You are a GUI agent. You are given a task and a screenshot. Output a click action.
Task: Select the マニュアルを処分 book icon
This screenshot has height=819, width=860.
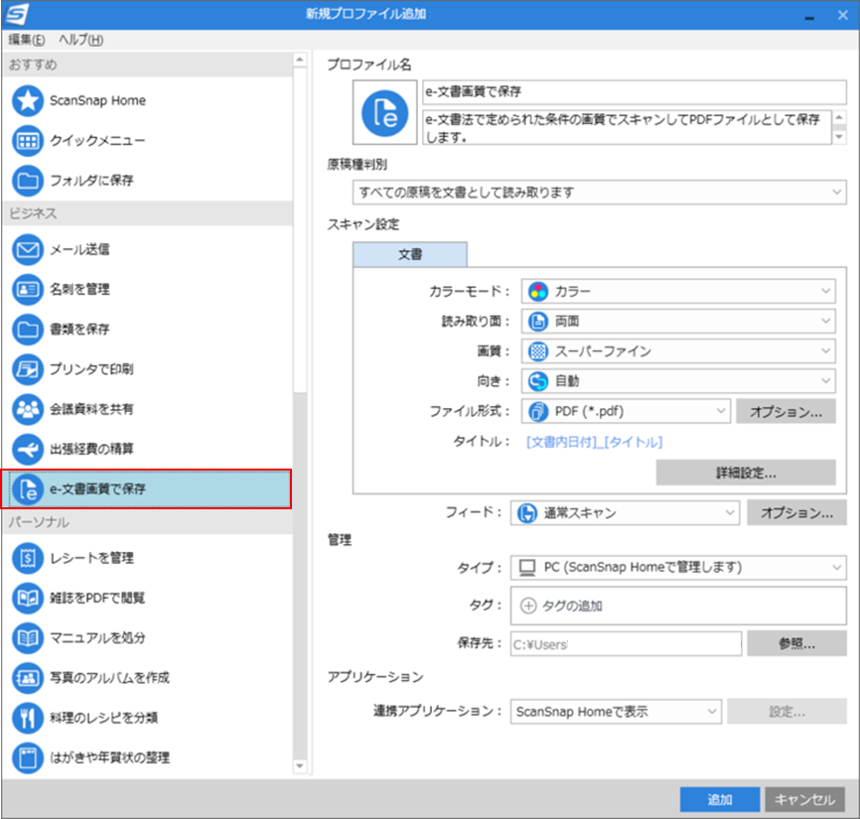pyautogui.click(x=27, y=638)
